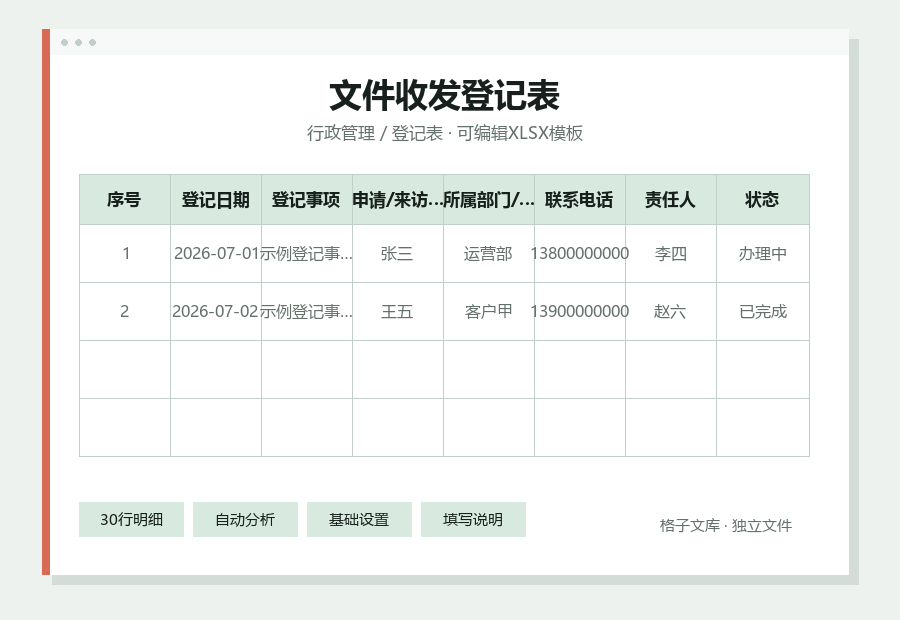This screenshot has width=900, height=620.
Task: Open the 30行明细 tab
Action: click(131, 520)
